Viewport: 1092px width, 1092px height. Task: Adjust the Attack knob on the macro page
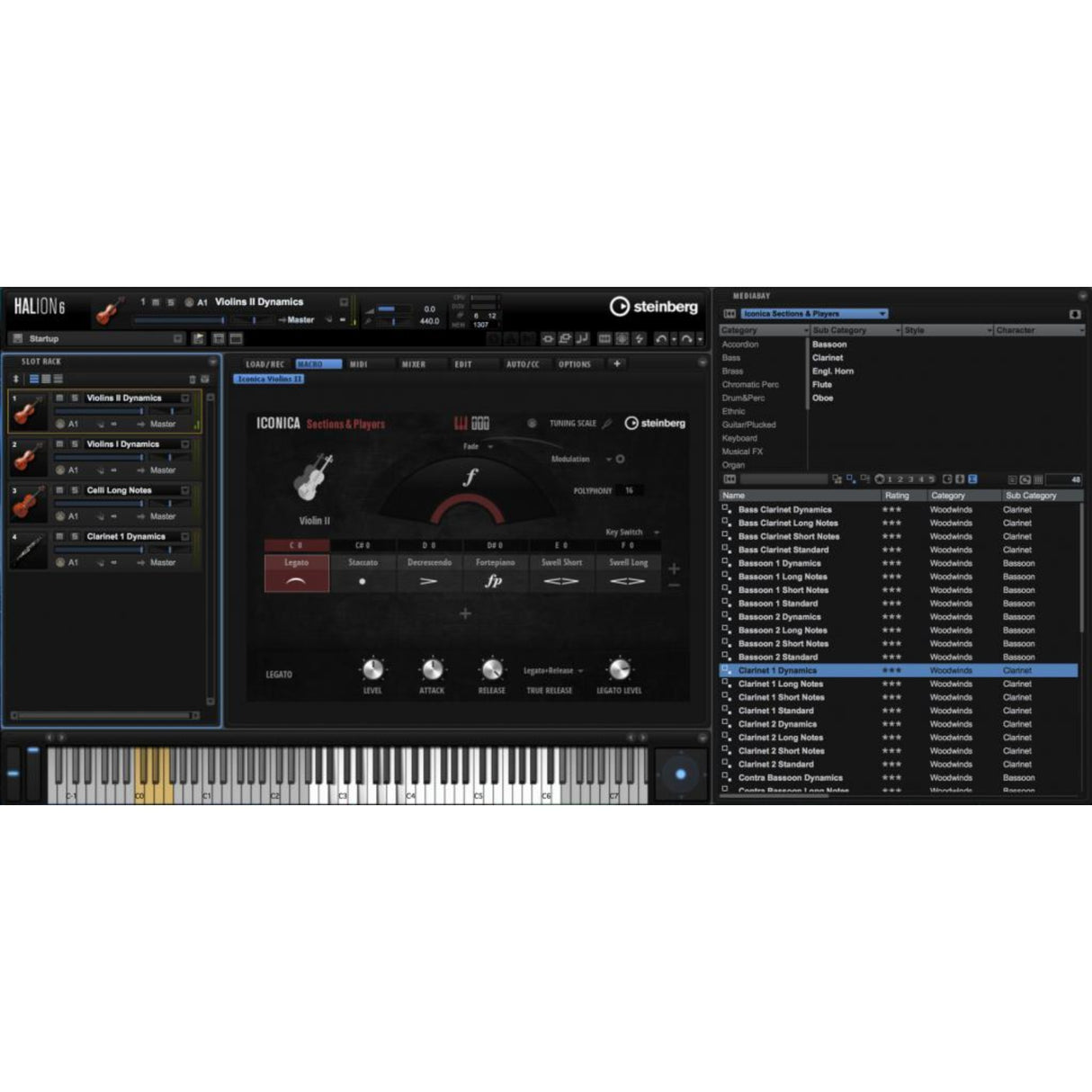pos(432,669)
